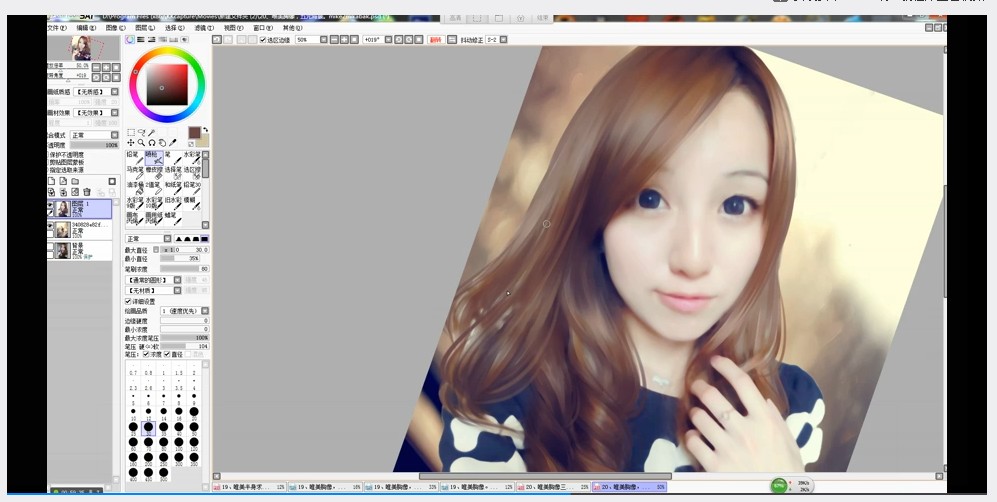Switch to document tab showing 33%
Image resolution: width=997 pixels, height=502 pixels.
pos(401,487)
